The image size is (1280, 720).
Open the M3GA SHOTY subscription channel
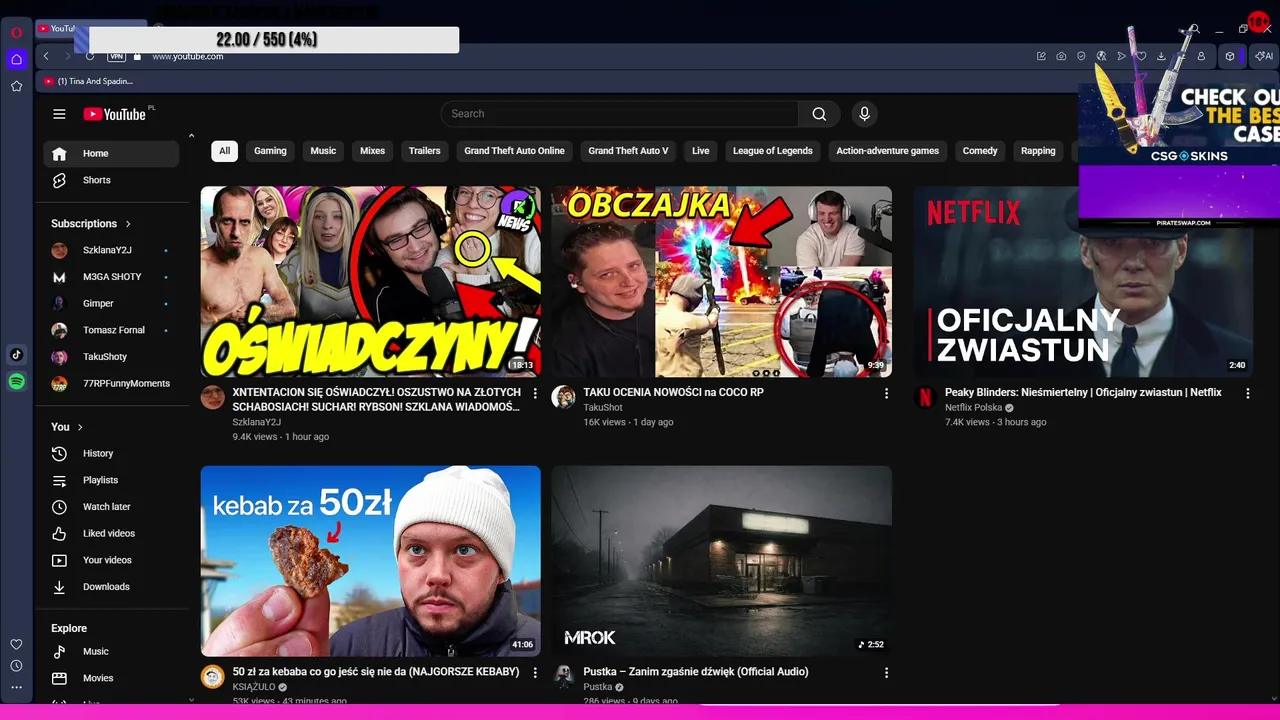(111, 277)
